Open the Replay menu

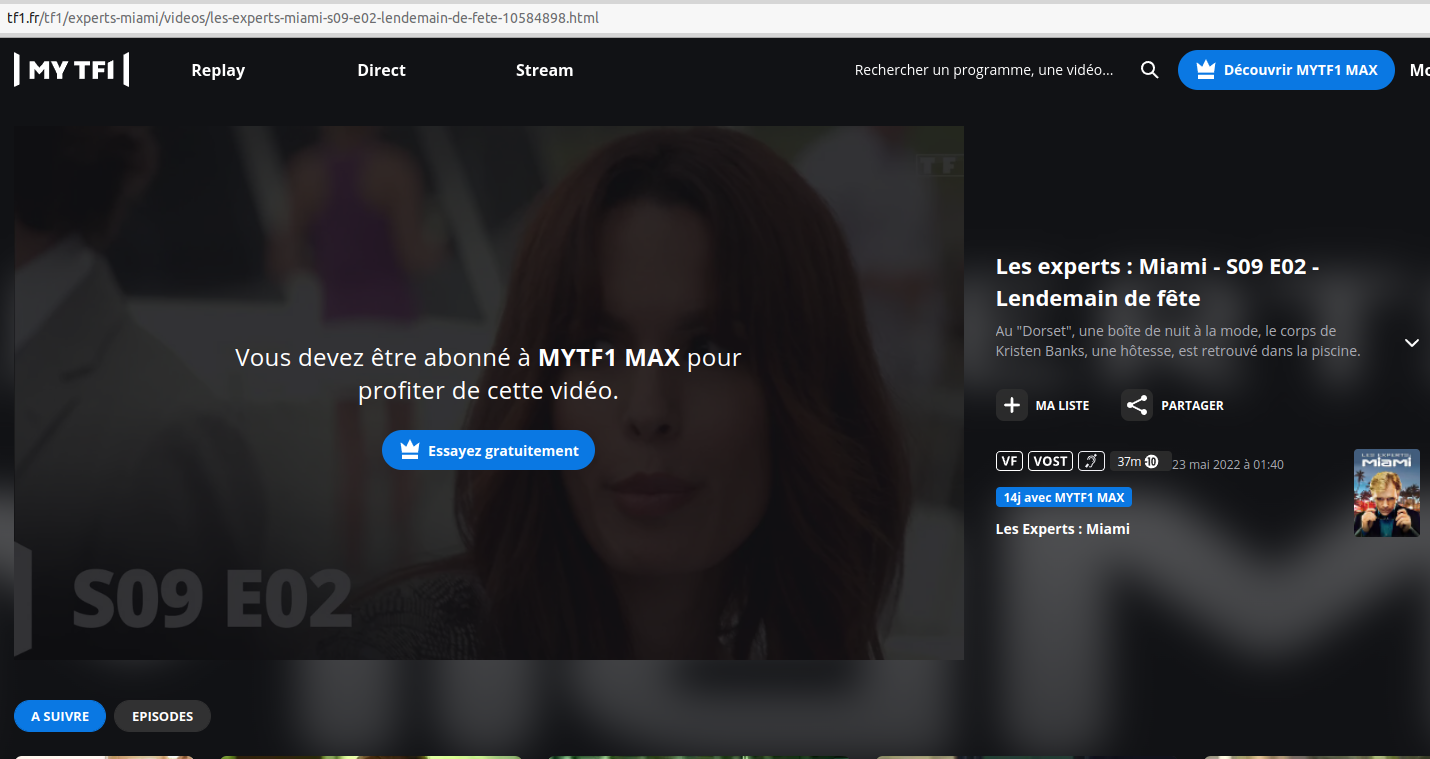pyautogui.click(x=218, y=70)
